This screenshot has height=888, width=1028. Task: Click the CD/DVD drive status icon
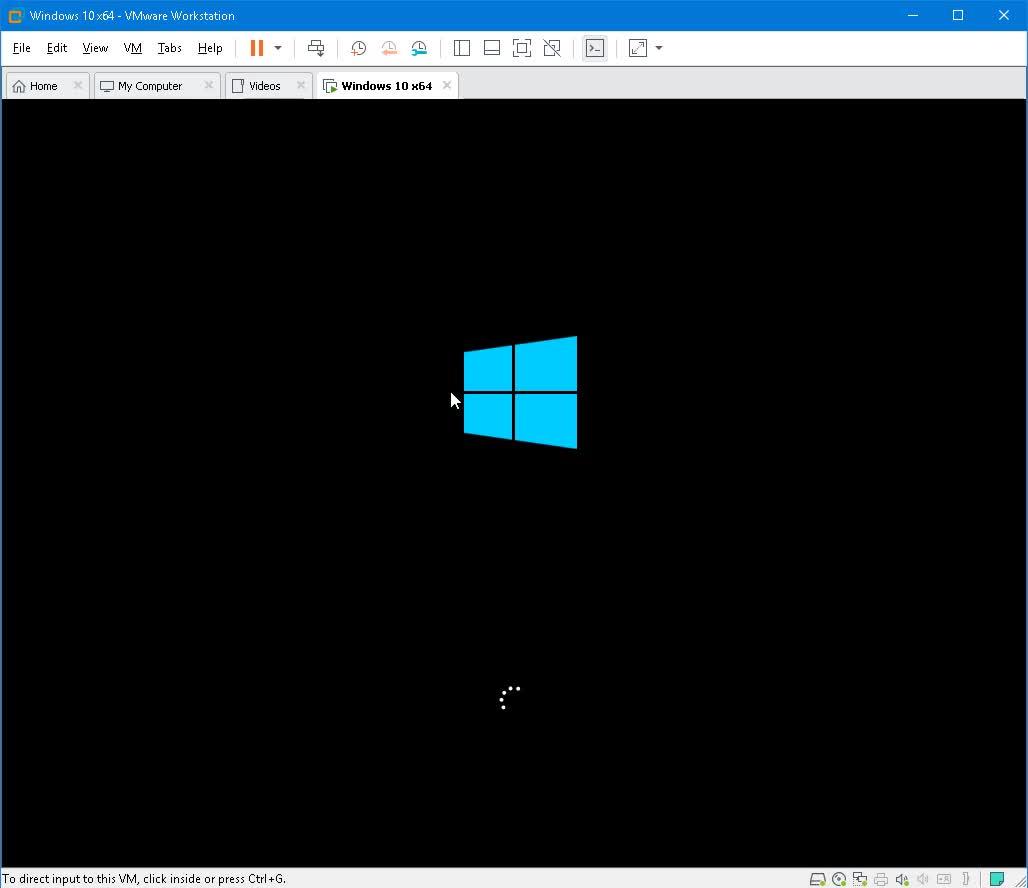[839, 879]
